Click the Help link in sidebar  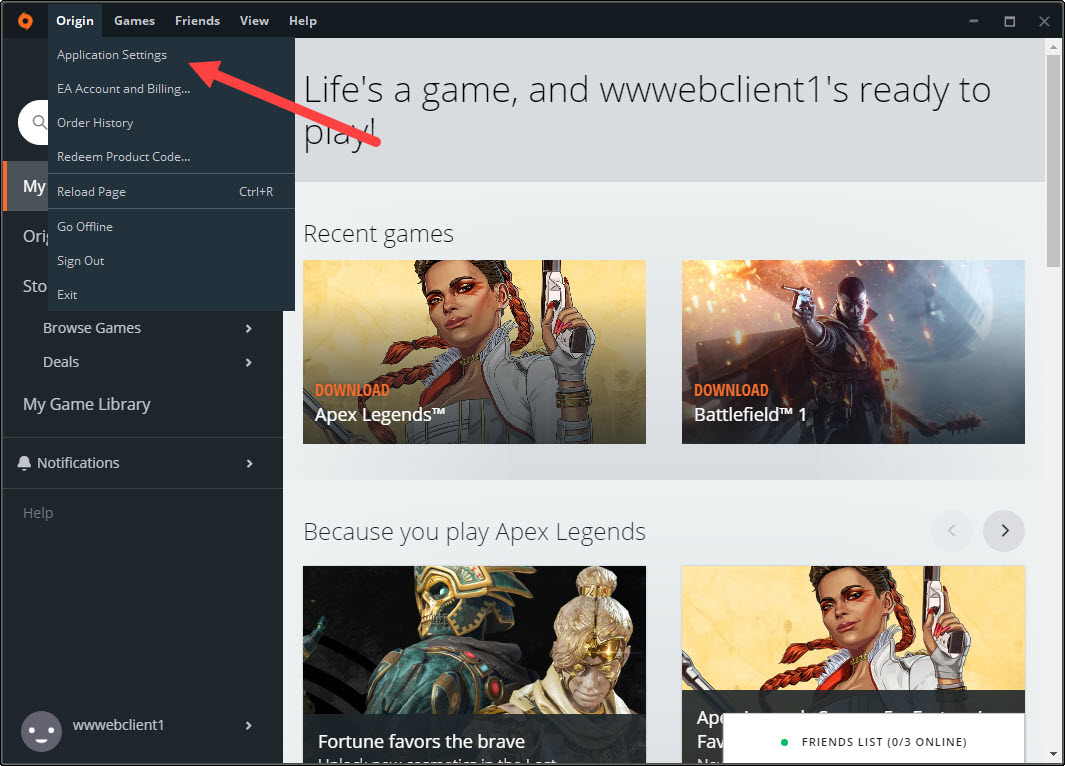coord(38,513)
